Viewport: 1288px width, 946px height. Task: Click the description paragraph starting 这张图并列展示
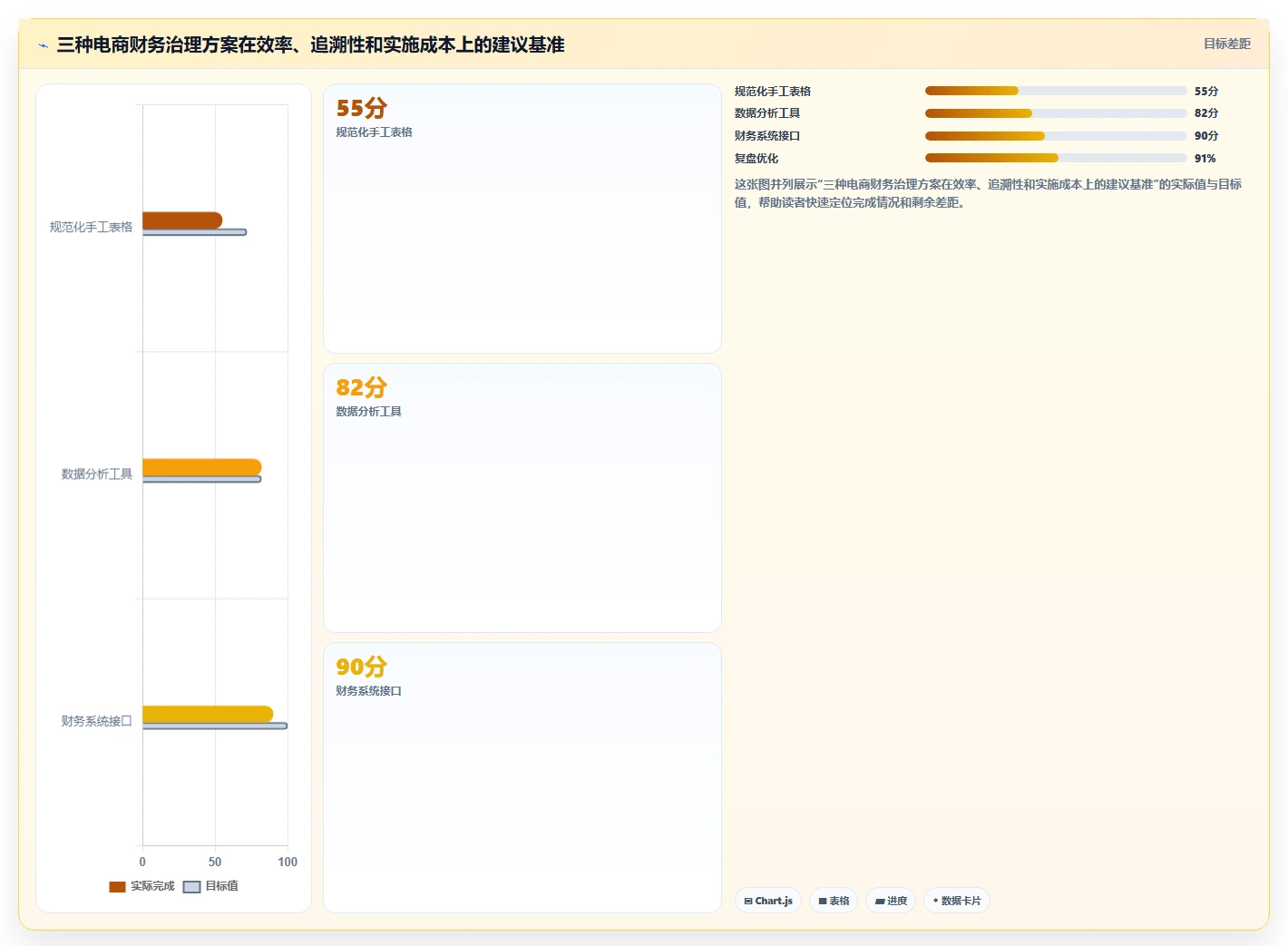[x=989, y=193]
